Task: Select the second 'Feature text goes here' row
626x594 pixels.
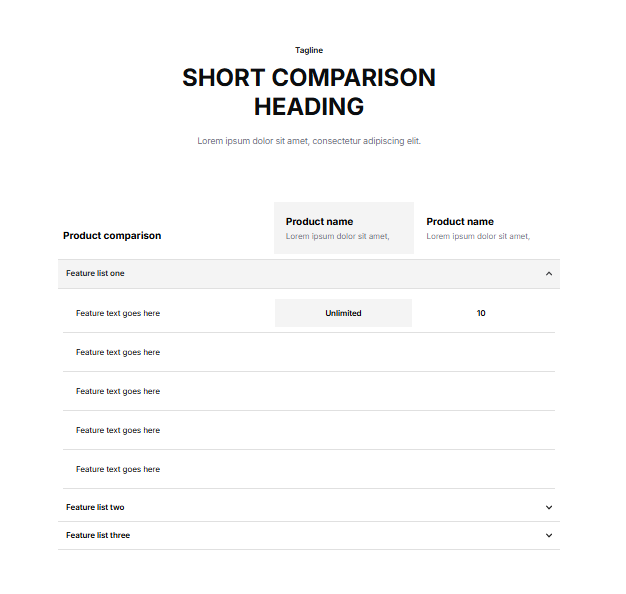Action: [118, 352]
